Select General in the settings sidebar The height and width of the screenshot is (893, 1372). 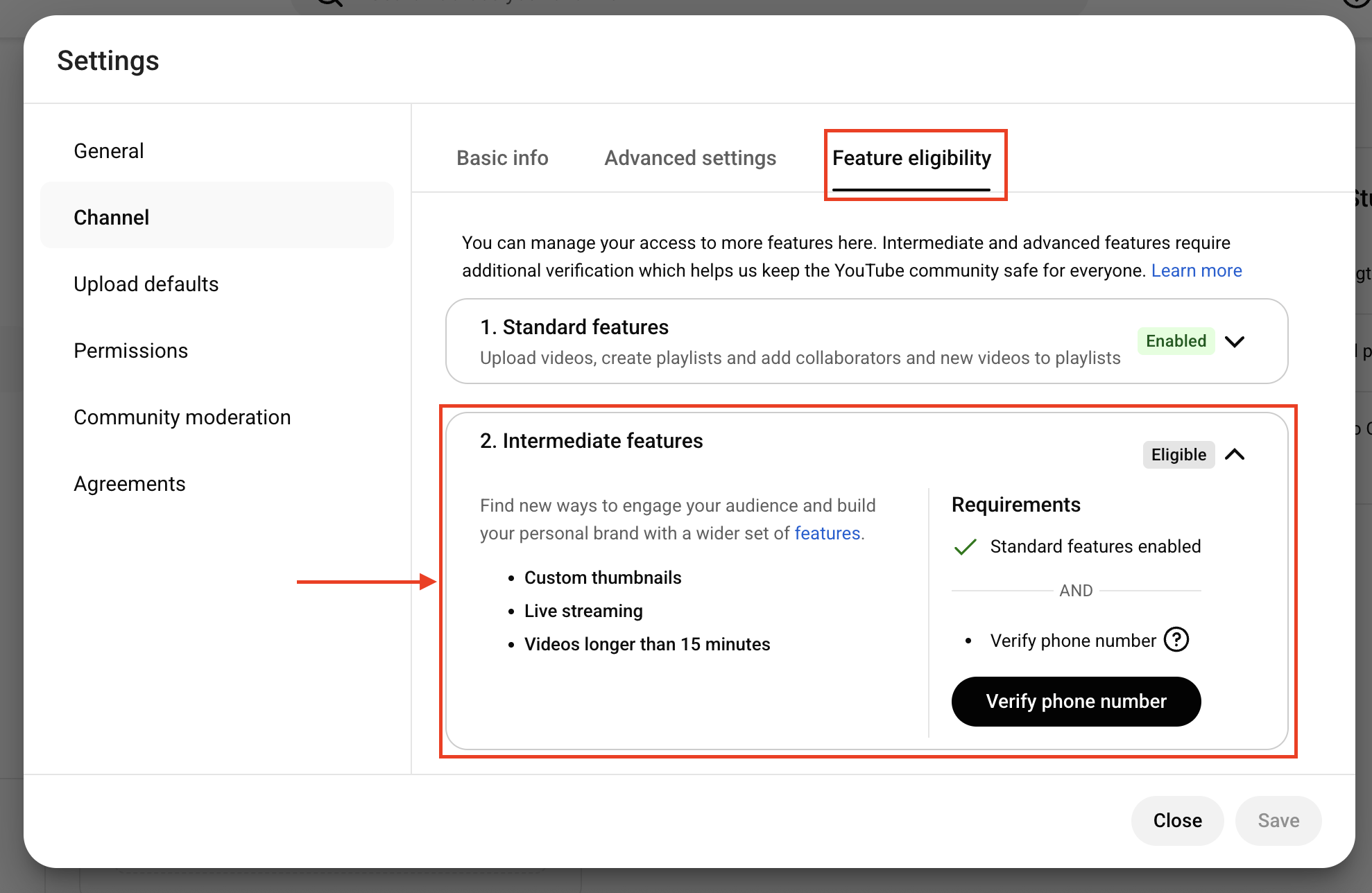[109, 151]
